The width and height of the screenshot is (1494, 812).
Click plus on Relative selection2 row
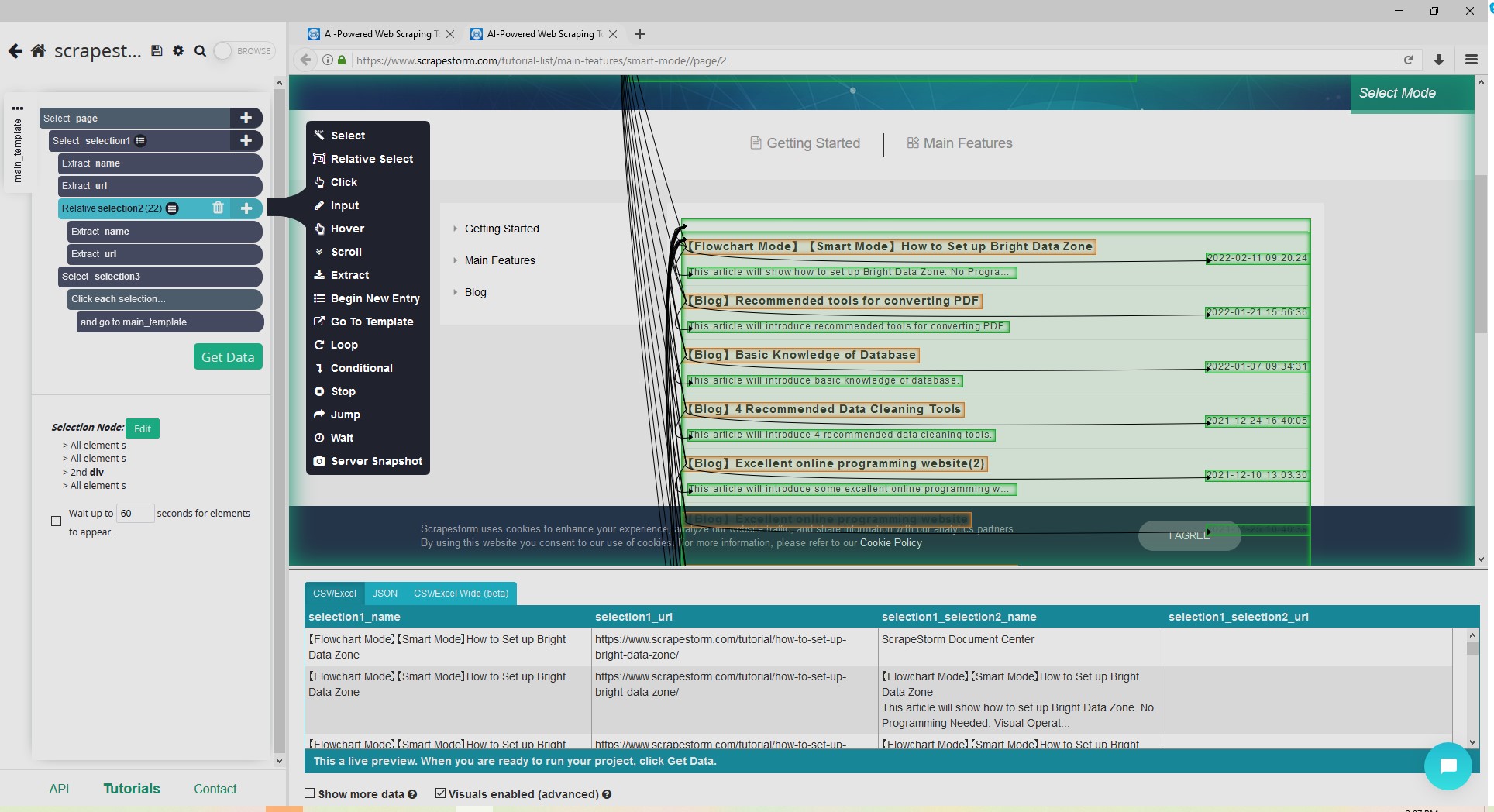(246, 208)
